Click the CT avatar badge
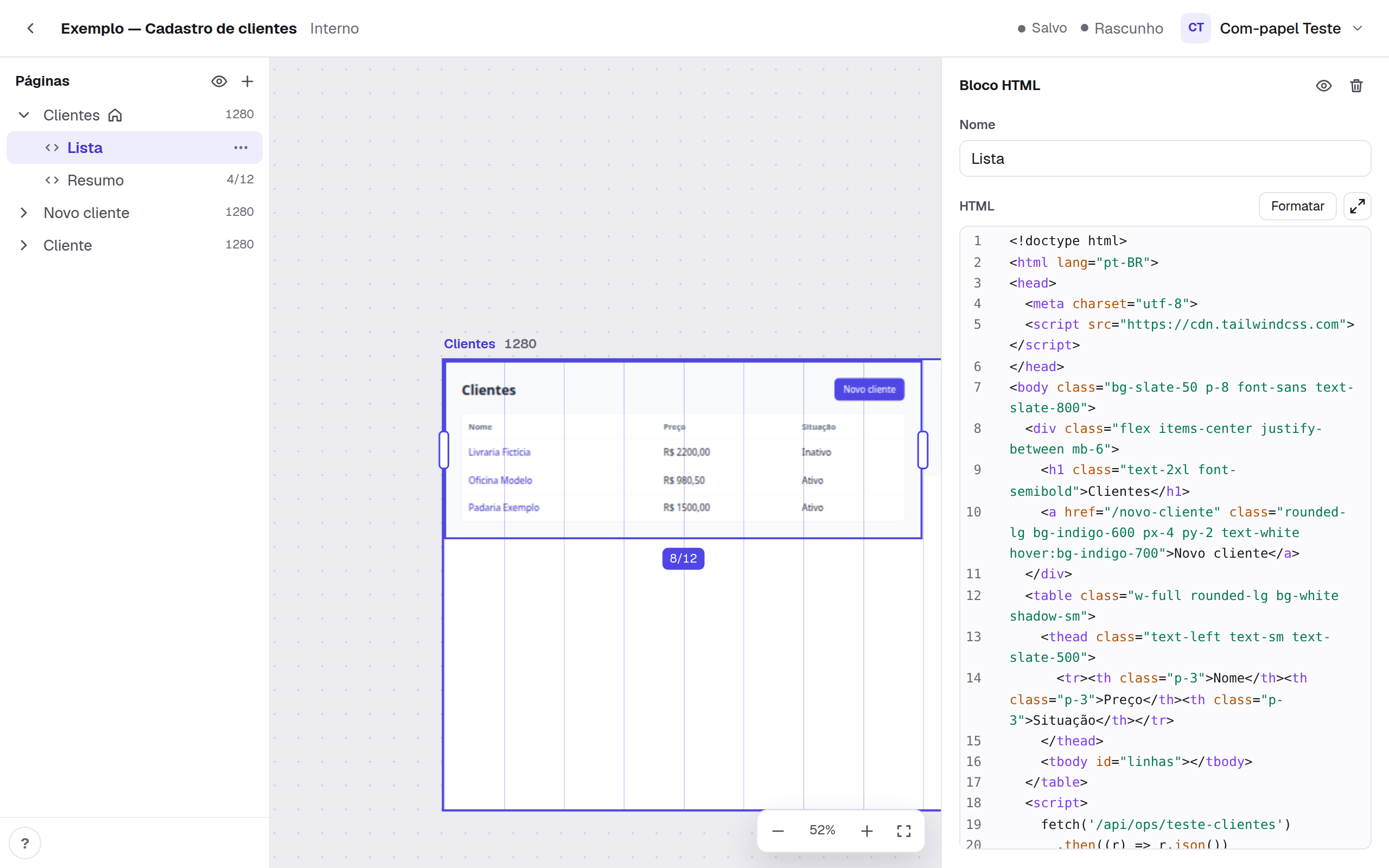The width and height of the screenshot is (1389, 868). pyautogui.click(x=1196, y=28)
